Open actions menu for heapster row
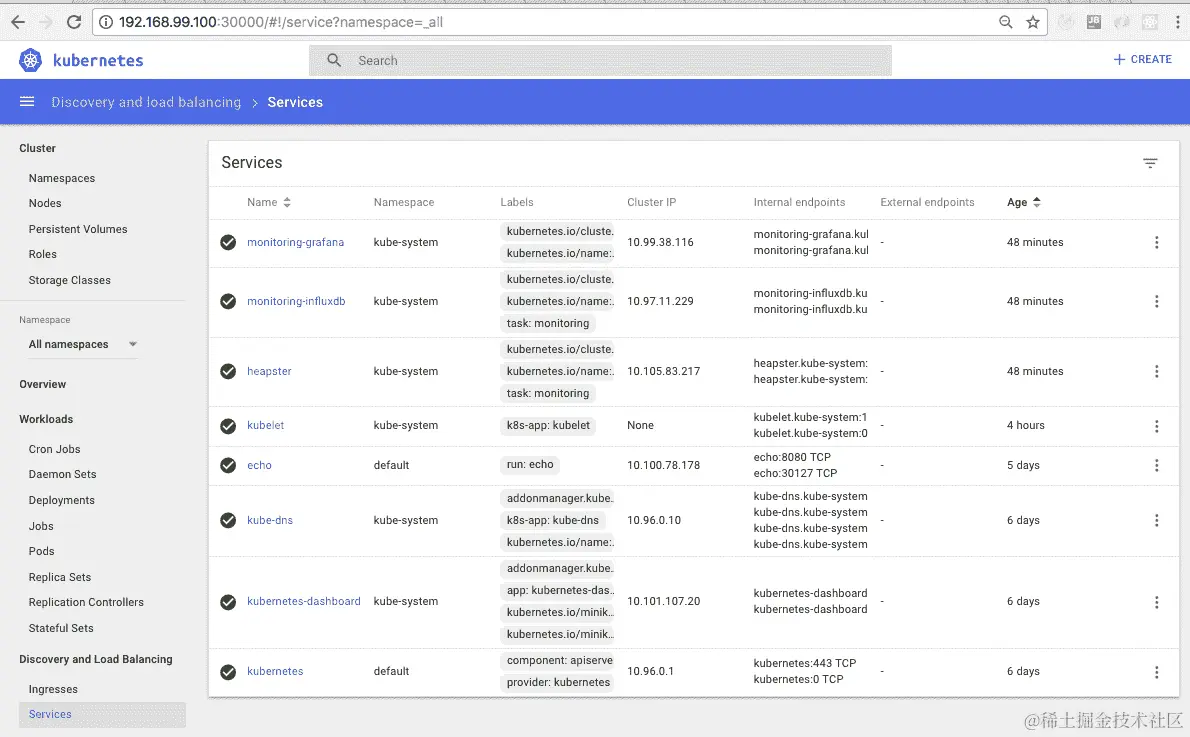 tap(1156, 371)
